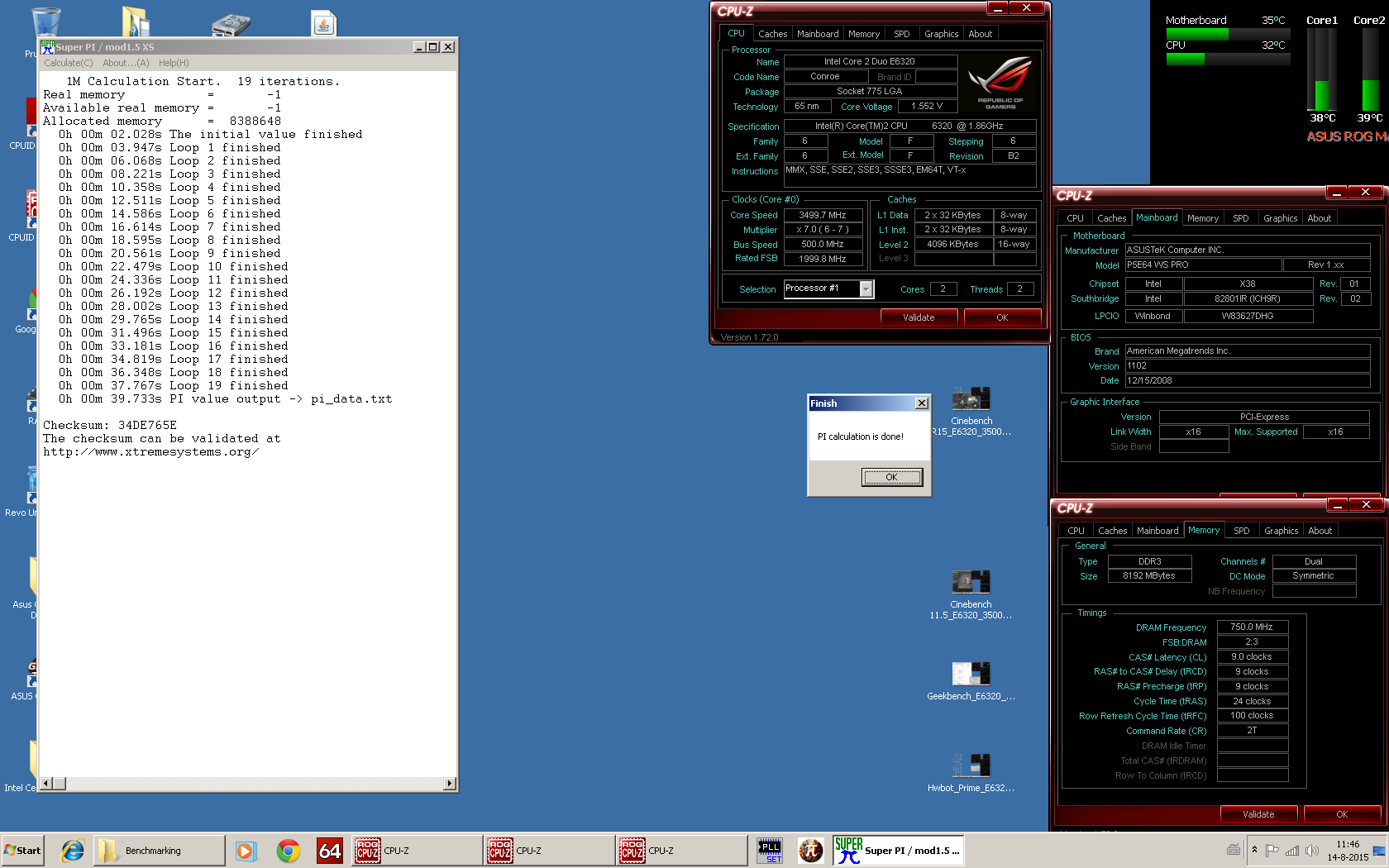Image resolution: width=1389 pixels, height=868 pixels.
Task: Launch Google Chrome from the taskbar
Action: (x=289, y=851)
